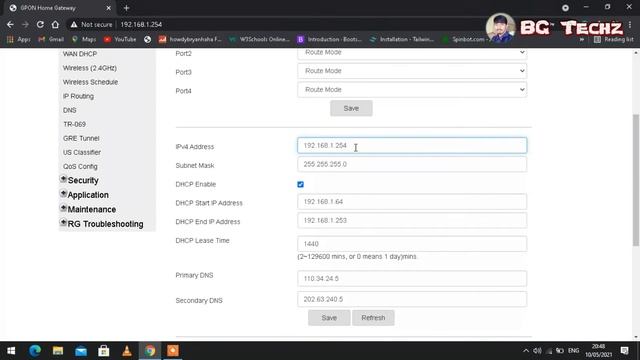Viewport: 640px width, 360px height.
Task: Open the Windows Start menu
Action: [11, 351]
